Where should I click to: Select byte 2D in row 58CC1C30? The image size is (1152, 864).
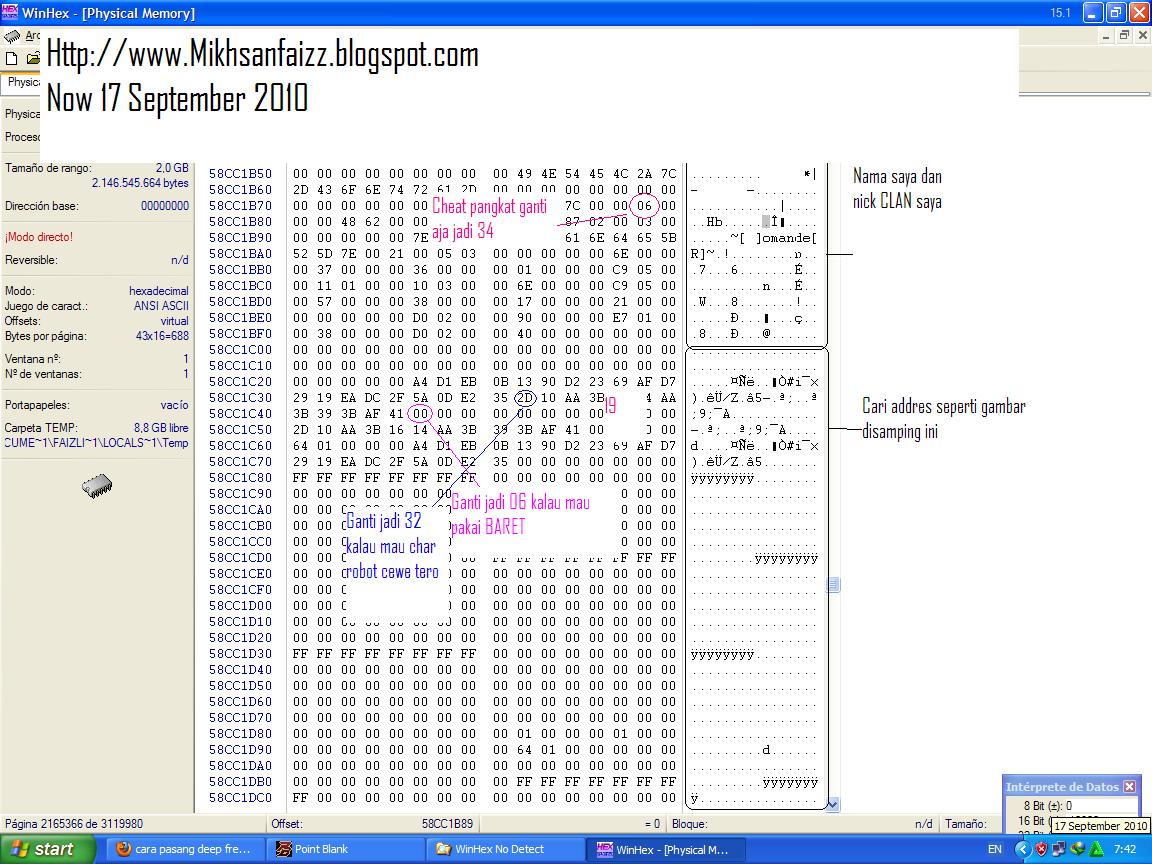point(525,397)
